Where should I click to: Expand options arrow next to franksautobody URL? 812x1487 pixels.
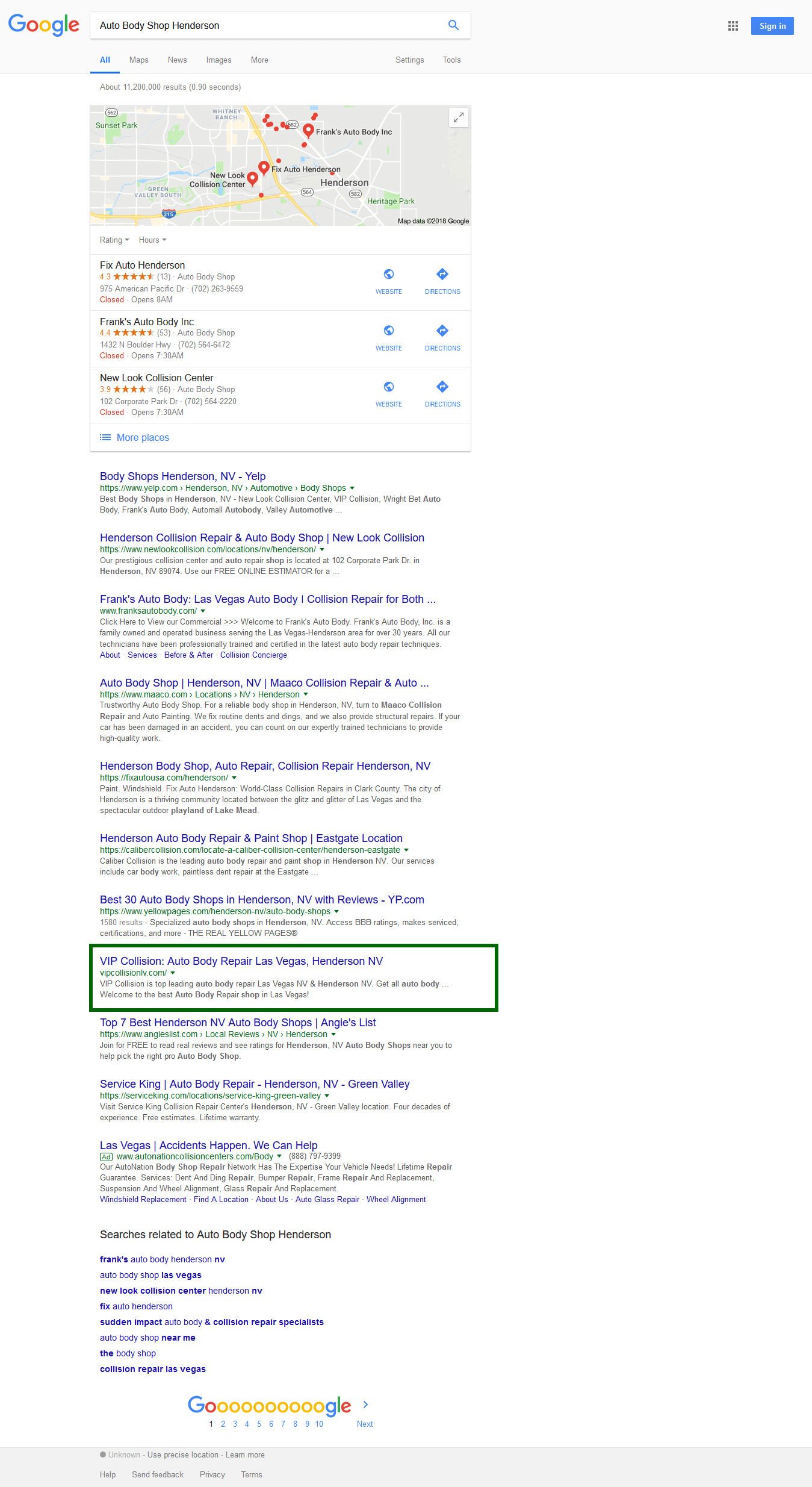pyautogui.click(x=203, y=611)
